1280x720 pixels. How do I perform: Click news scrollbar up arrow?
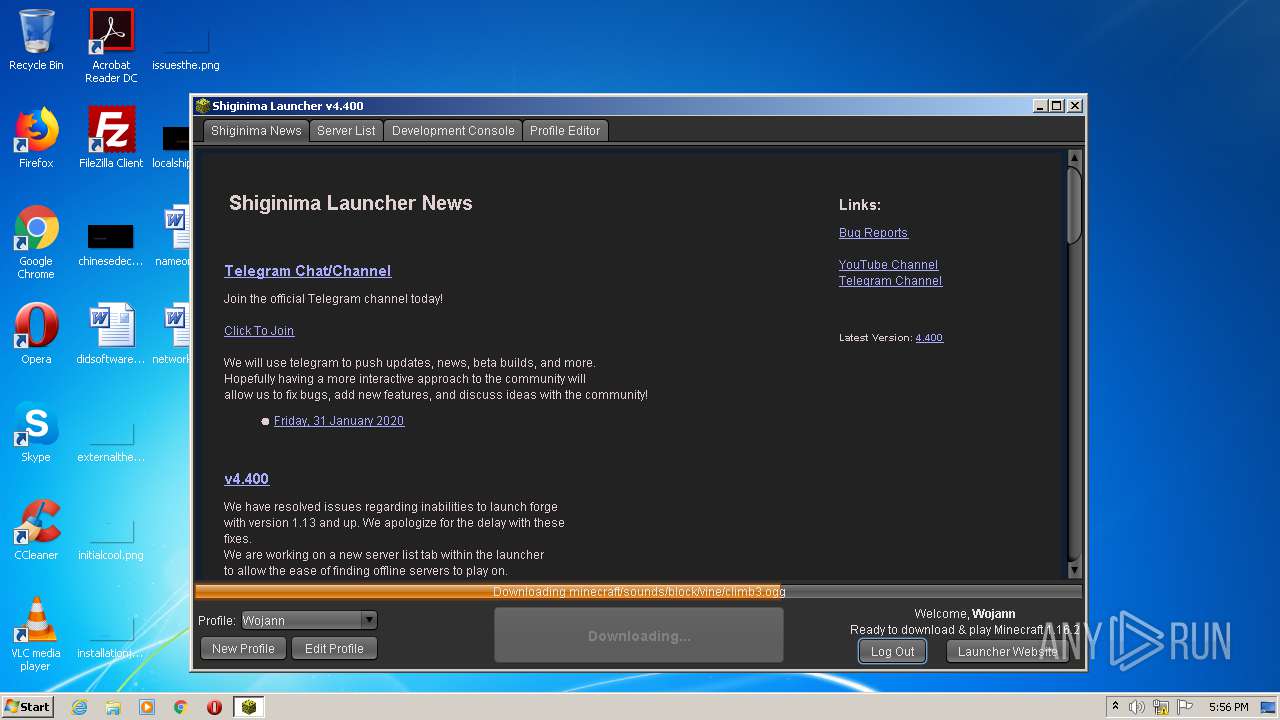[x=1075, y=158]
